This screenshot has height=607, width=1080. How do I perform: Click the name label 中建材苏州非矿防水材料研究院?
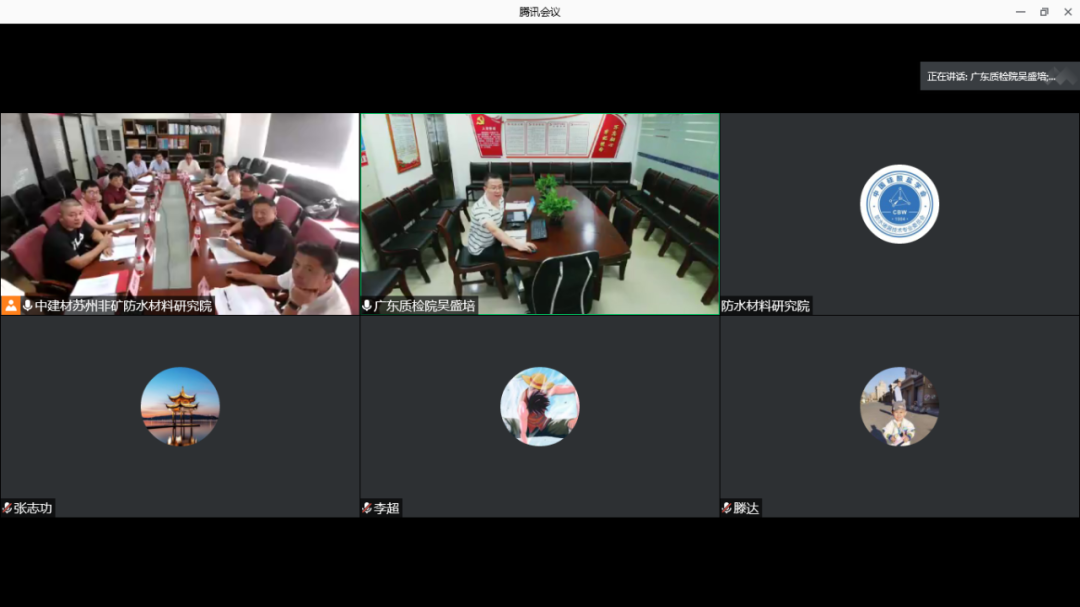click(x=123, y=305)
